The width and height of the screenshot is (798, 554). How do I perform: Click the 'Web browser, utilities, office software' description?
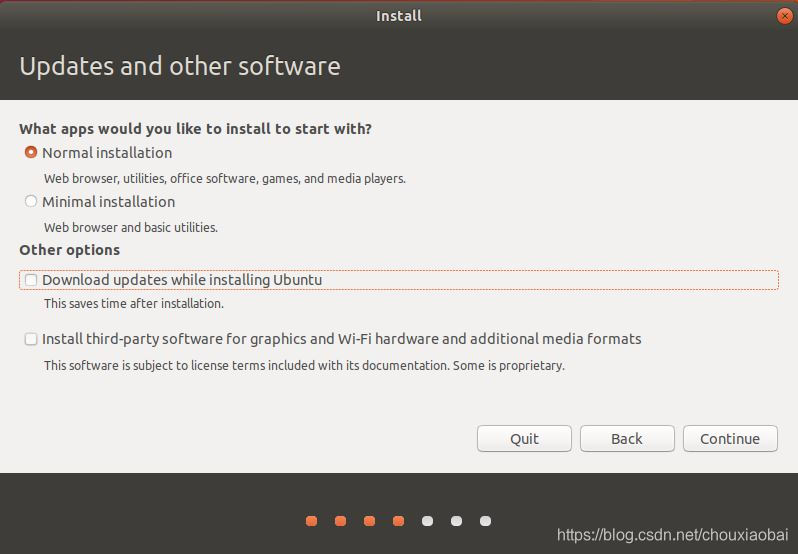[x=224, y=179]
